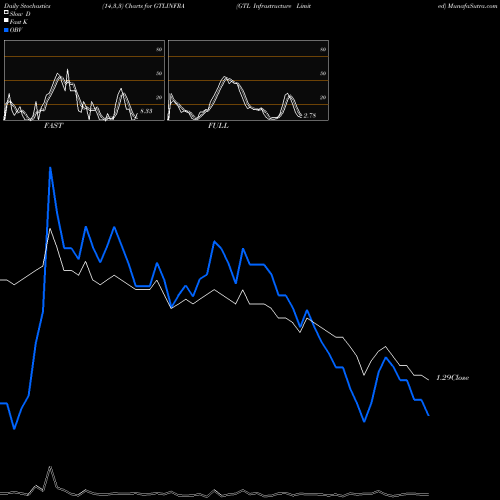Image resolution: width=500 pixels, height=500 pixels.
Task: Click the 'Slow D' legend label
Action: pos(20,14)
